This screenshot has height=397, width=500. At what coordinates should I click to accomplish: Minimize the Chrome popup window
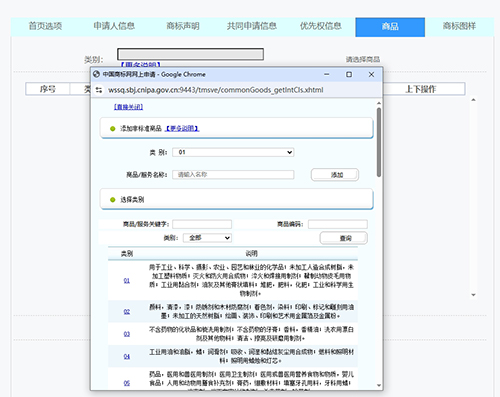pyautogui.click(x=327, y=74)
